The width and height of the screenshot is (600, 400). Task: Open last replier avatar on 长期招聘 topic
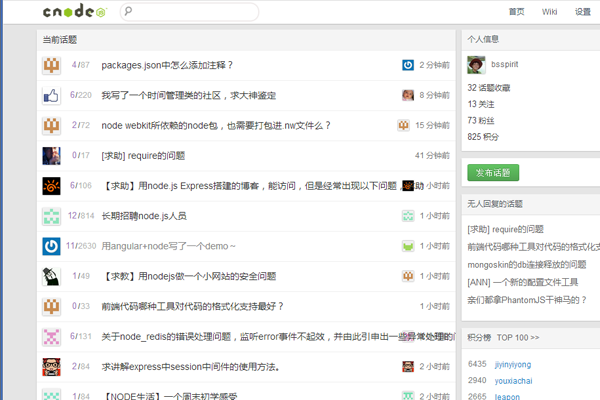[x=408, y=216]
